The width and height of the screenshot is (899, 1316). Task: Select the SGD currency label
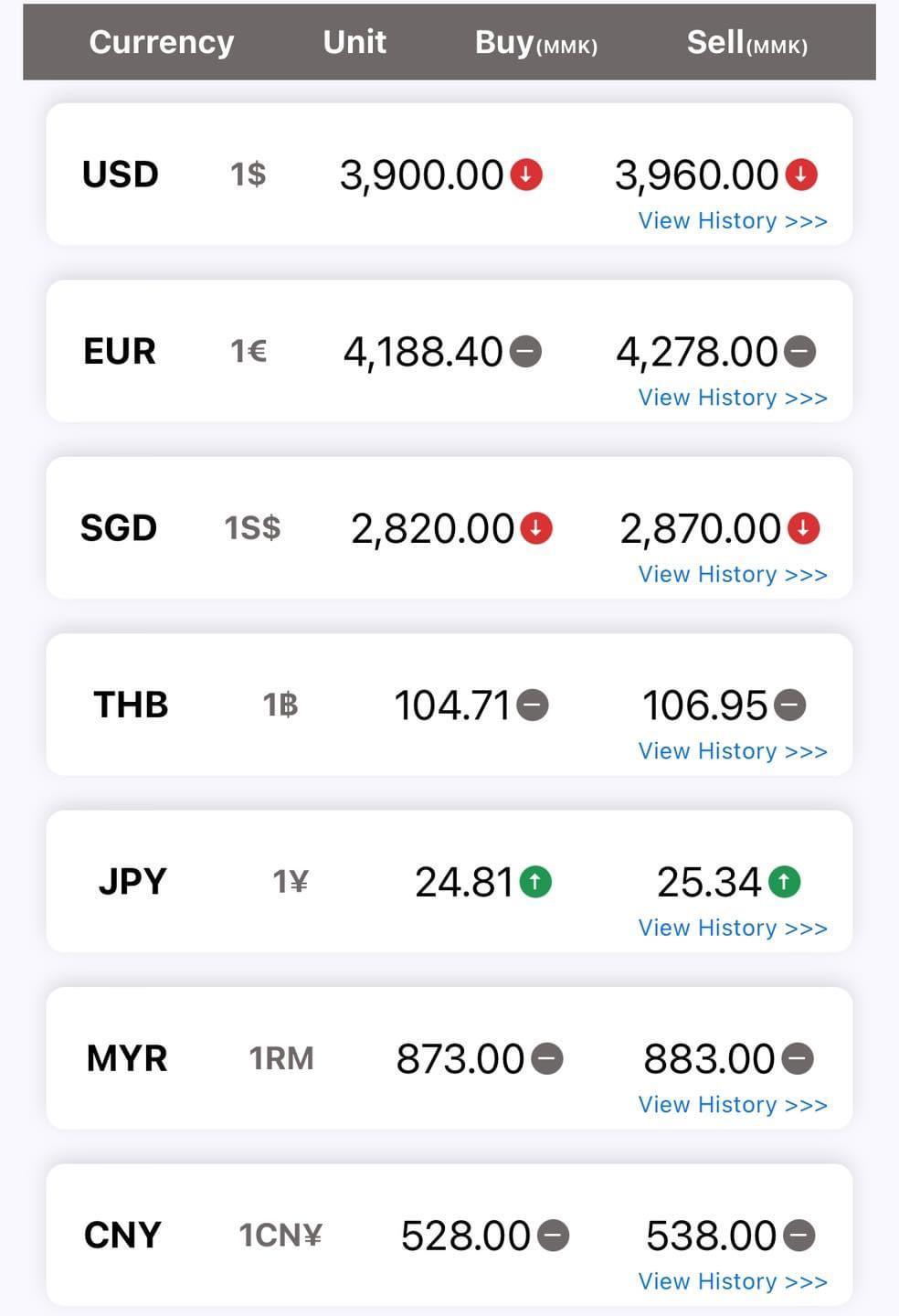click(119, 527)
